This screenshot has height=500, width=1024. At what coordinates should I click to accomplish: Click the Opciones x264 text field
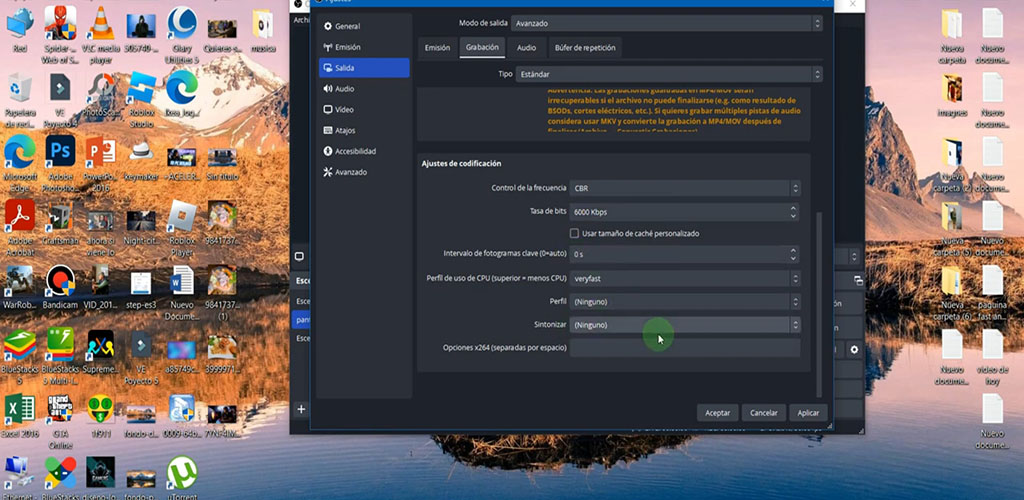click(685, 348)
